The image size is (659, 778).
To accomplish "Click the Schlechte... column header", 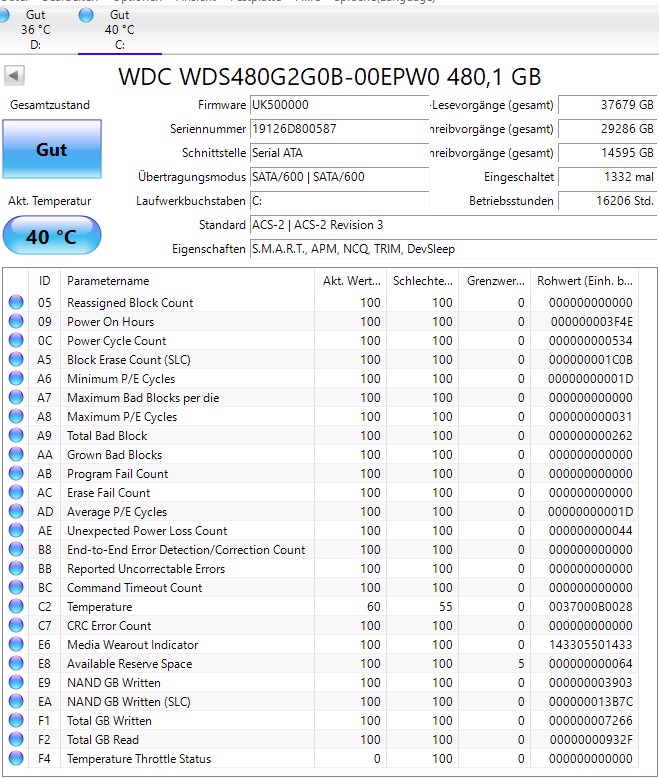I will (x=423, y=281).
